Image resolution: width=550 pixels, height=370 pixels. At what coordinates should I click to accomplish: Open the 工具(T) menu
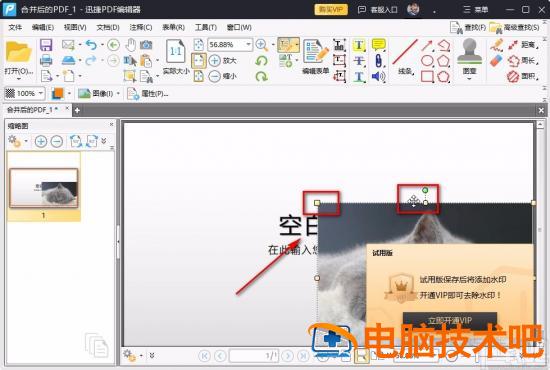point(206,27)
